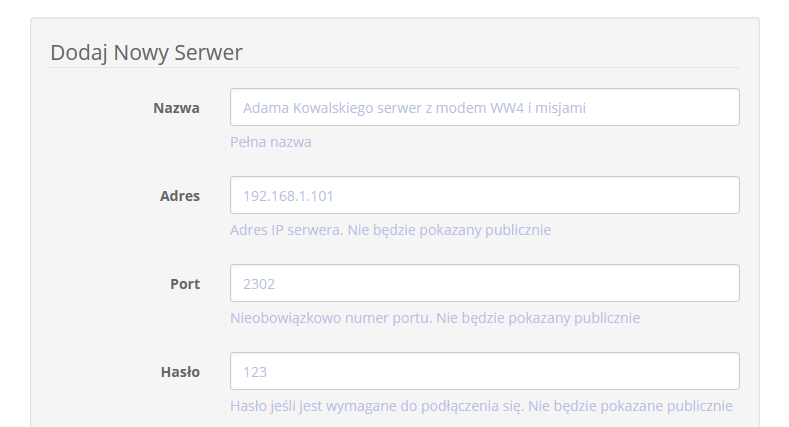
Task: Click the 'Dodaj Nowy Serwer' heading
Action: pos(146,53)
